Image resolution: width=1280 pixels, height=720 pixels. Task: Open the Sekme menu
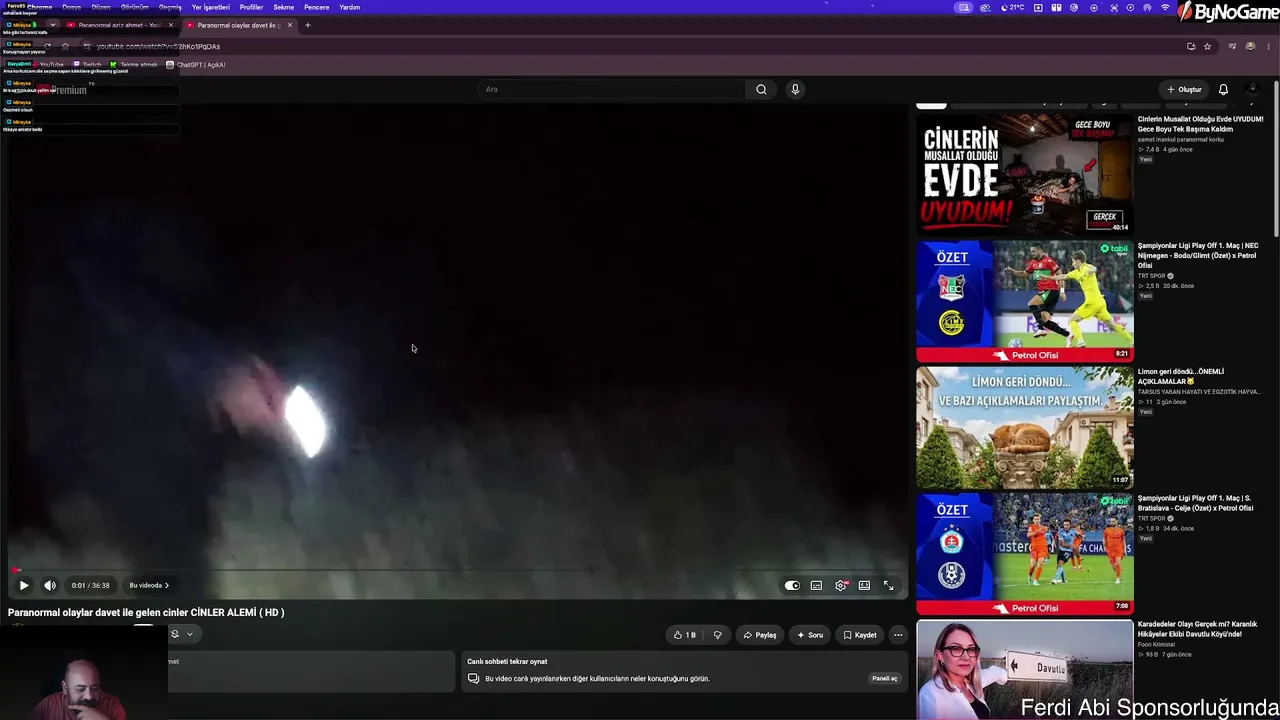pos(284,7)
